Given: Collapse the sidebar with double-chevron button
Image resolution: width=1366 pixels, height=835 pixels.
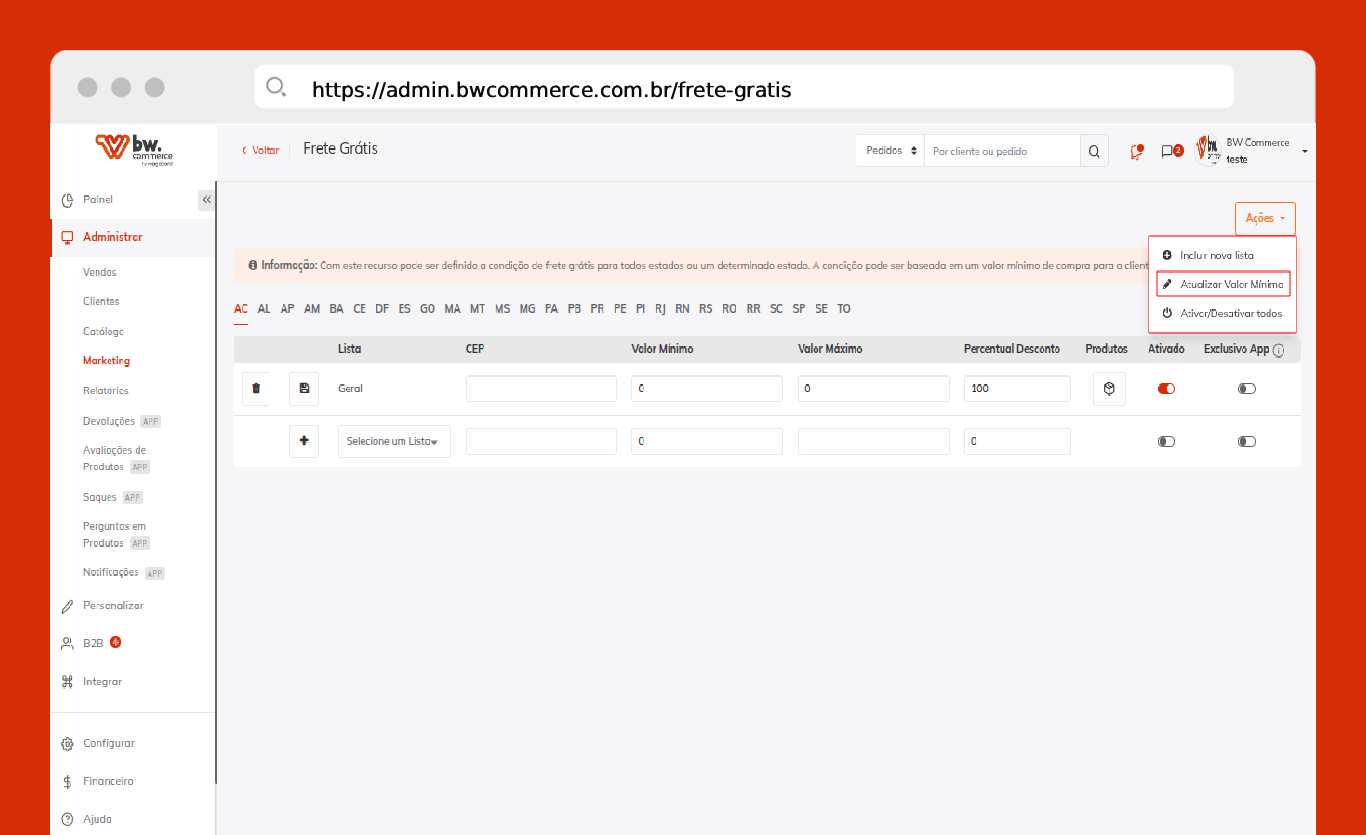Looking at the screenshot, I should 206,200.
